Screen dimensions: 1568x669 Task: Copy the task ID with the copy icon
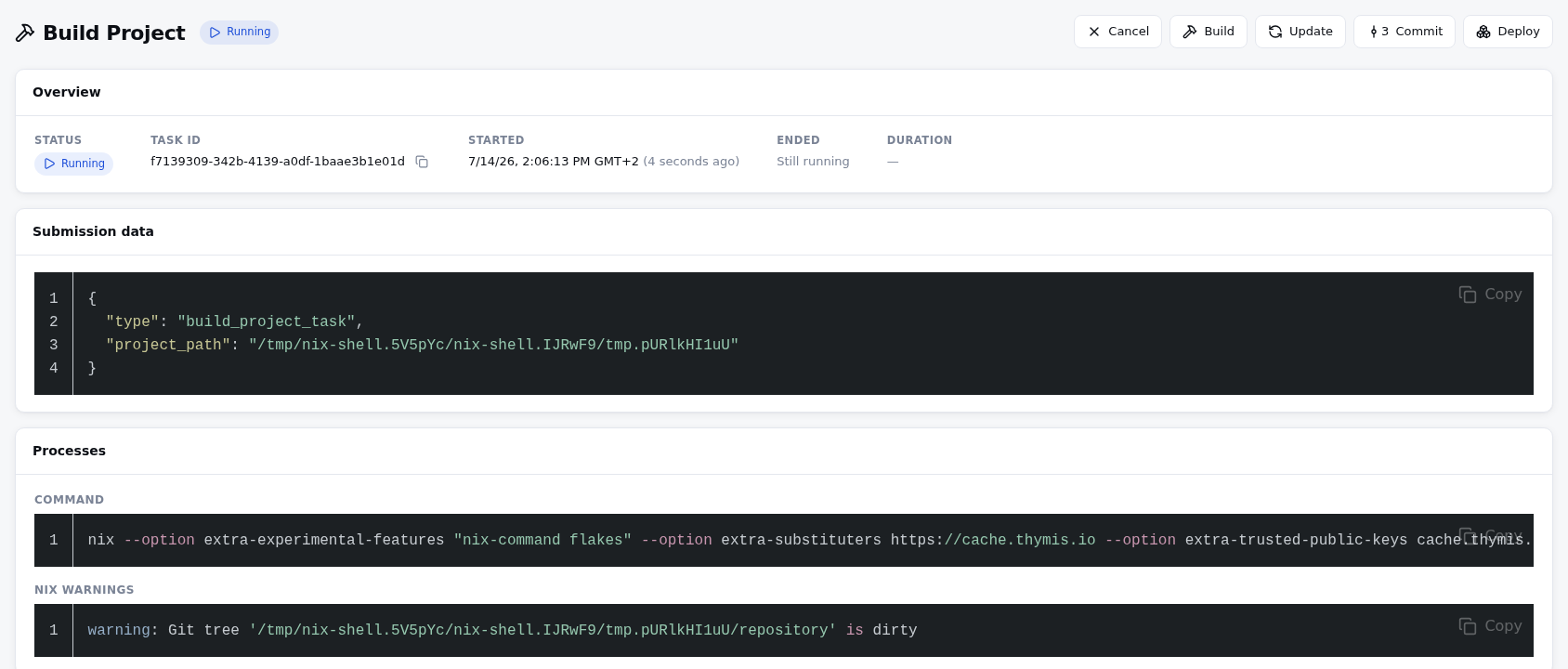pos(422,162)
